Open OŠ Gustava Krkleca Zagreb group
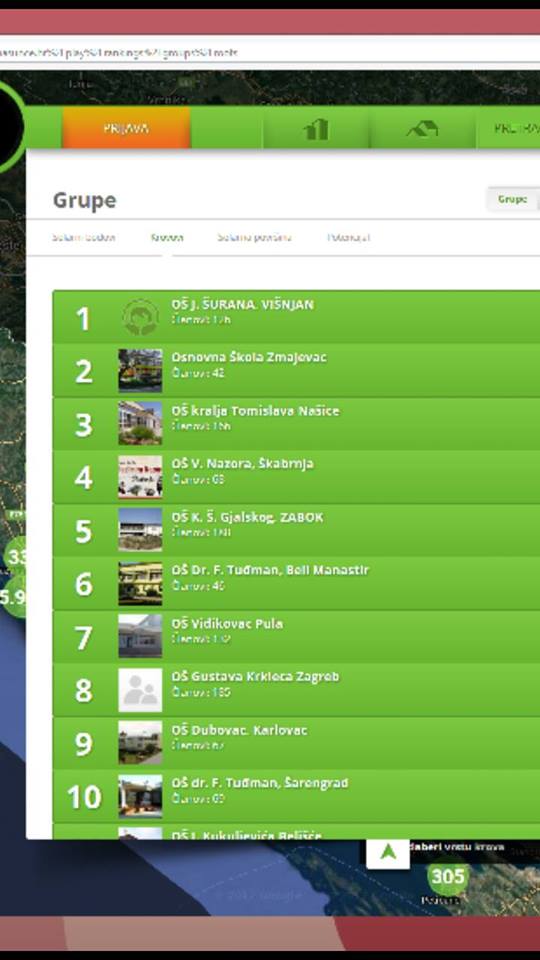This screenshot has height=960, width=540. pos(255,677)
